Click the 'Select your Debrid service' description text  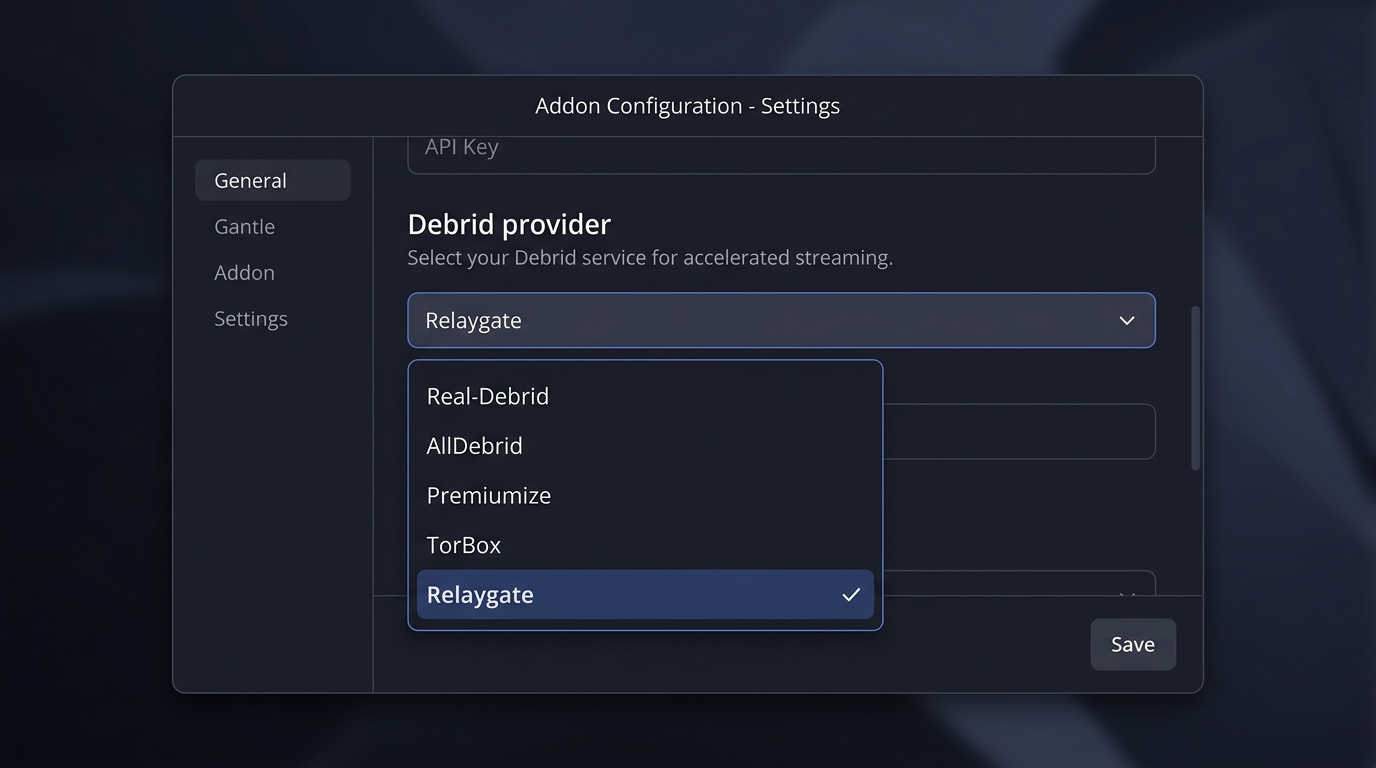(x=650, y=258)
